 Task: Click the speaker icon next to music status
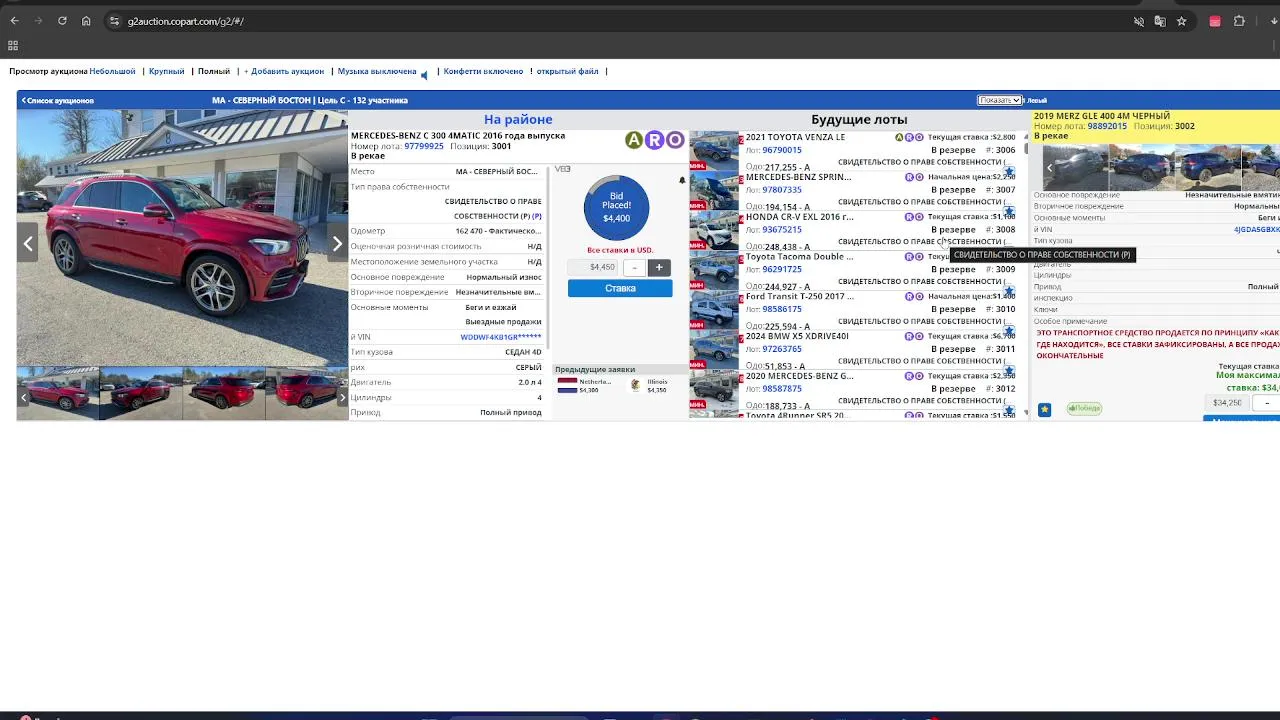424,74
